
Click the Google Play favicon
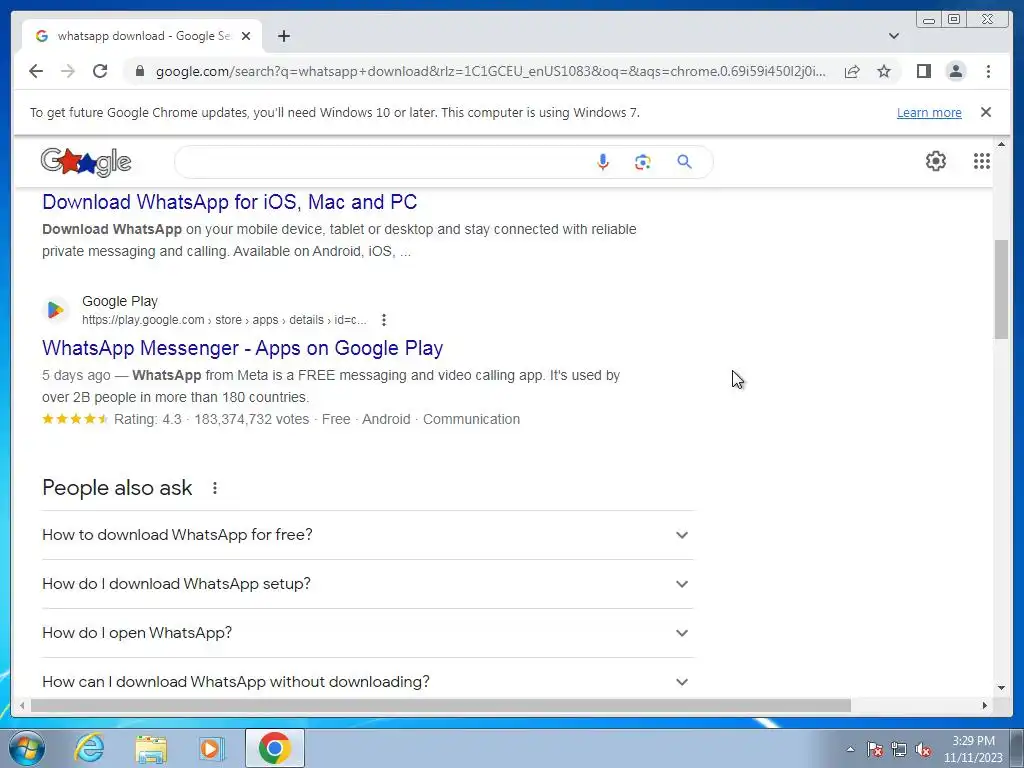point(56,310)
